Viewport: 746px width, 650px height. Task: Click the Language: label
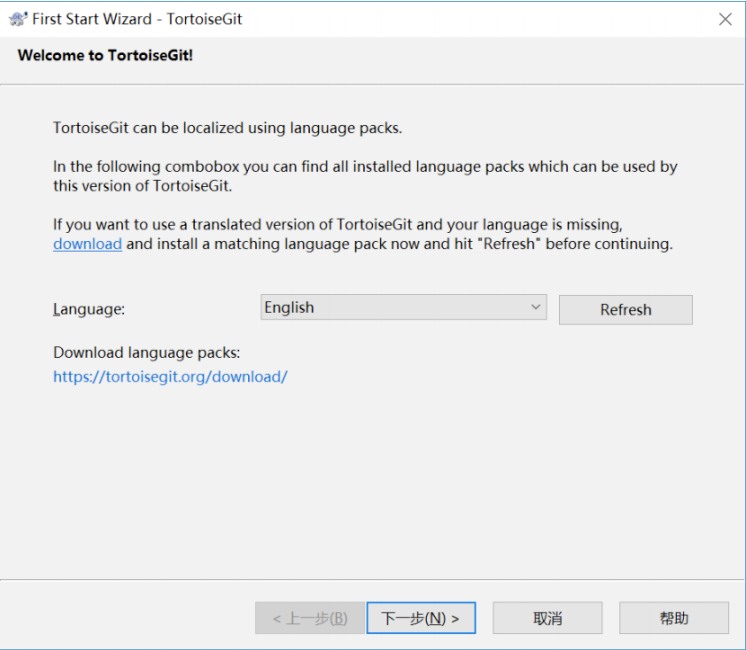tap(89, 309)
